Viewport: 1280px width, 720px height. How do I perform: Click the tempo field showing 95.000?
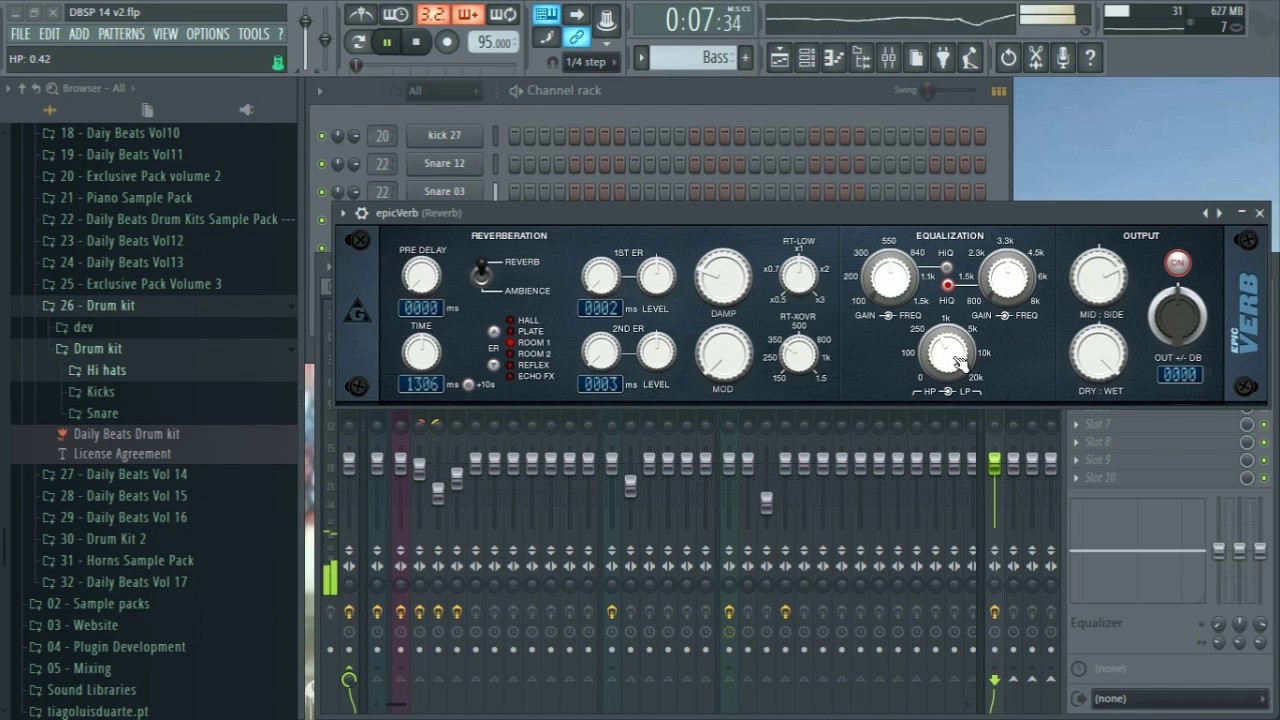[495, 42]
